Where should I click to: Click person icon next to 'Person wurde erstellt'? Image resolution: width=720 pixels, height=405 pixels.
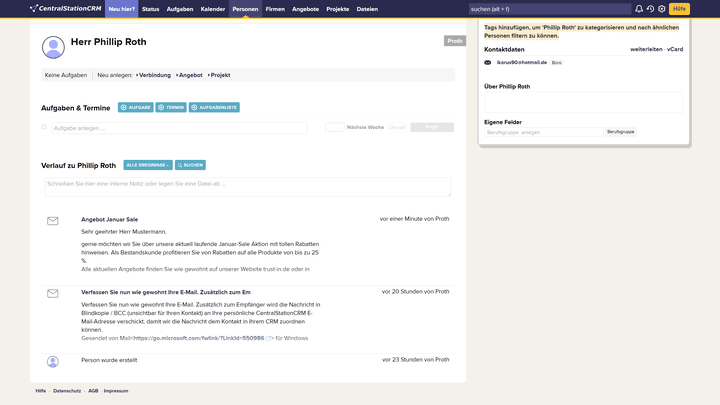[53, 361]
